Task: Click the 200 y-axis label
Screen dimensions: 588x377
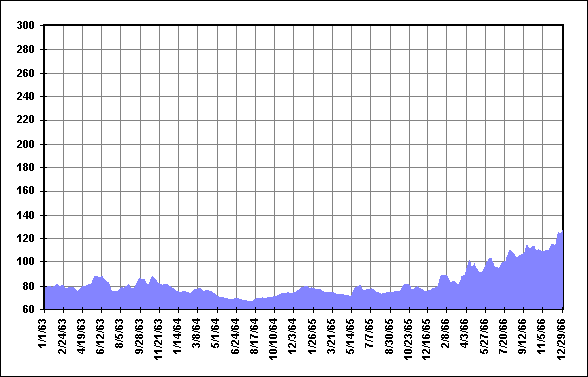Action: 26,144
